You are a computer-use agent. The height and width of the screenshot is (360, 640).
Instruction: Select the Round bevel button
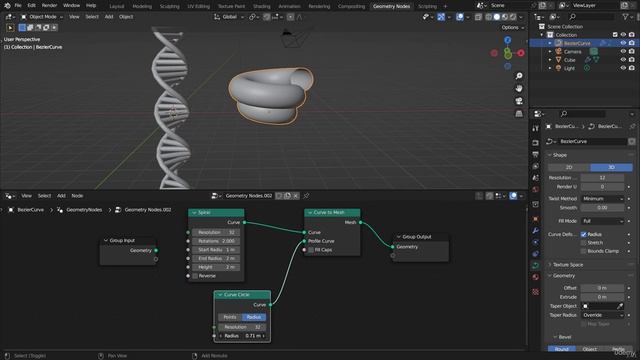pos(562,349)
